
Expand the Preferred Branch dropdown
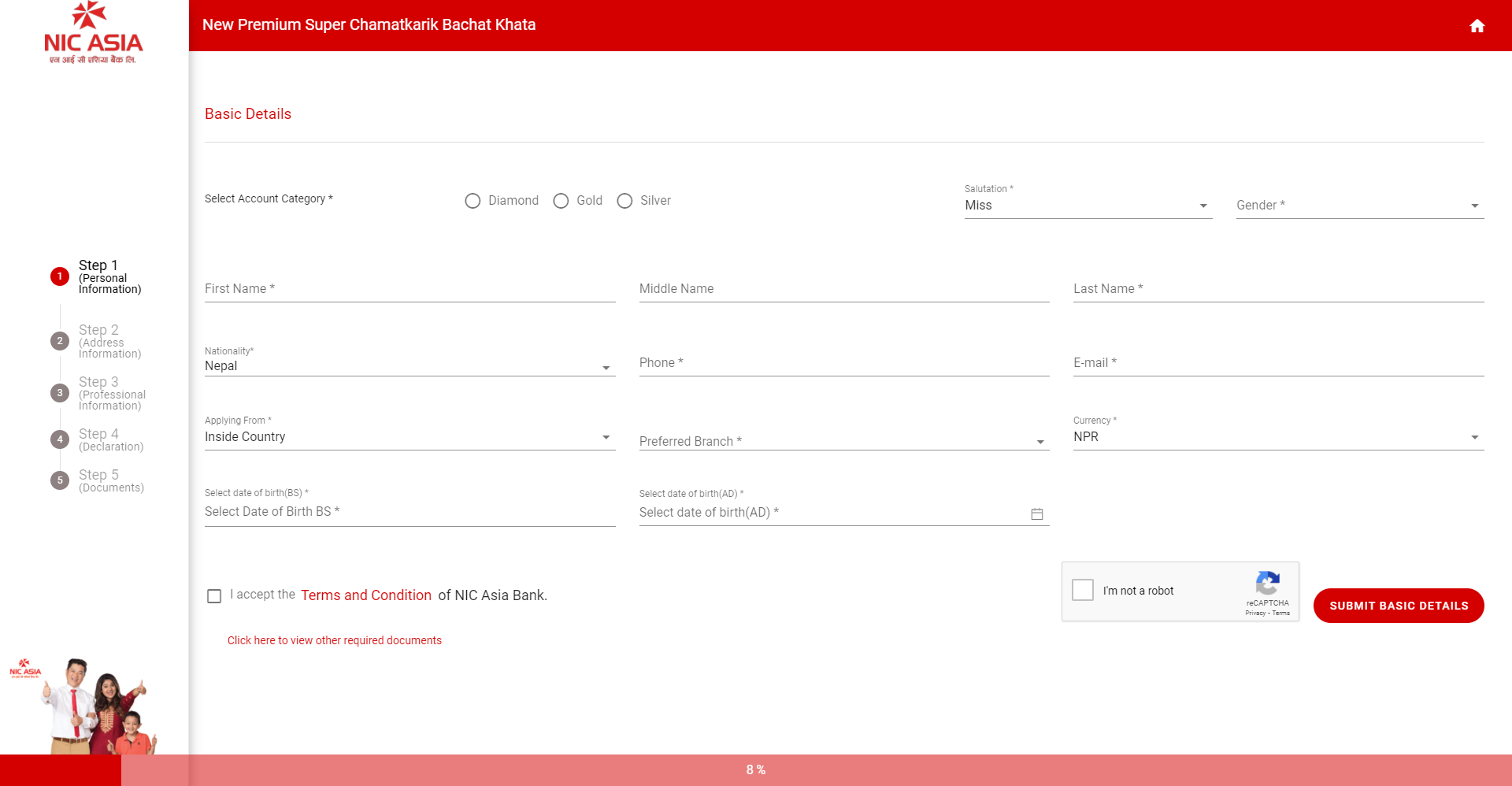click(844, 441)
